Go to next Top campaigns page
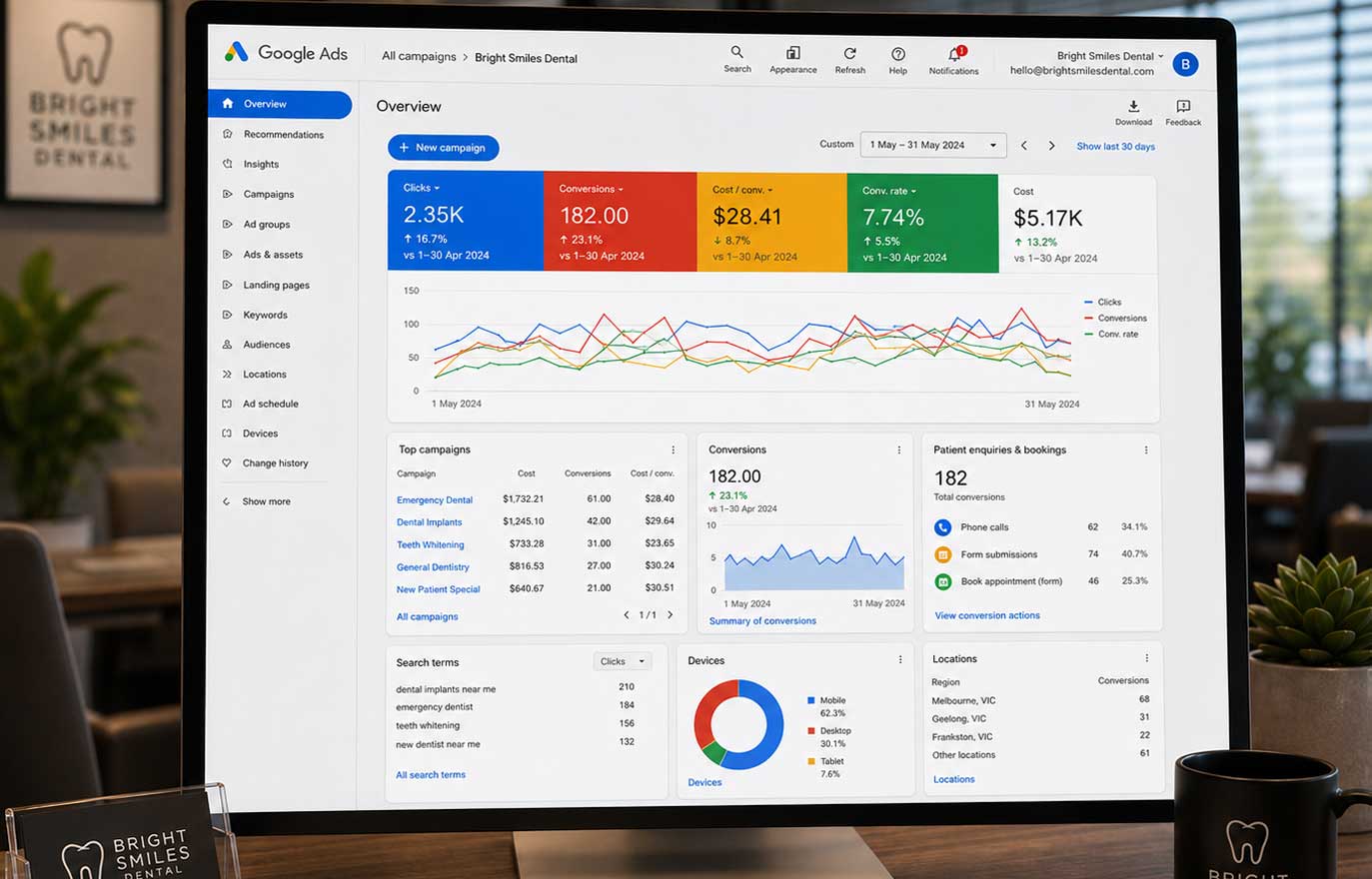1372x879 pixels. coord(671,615)
